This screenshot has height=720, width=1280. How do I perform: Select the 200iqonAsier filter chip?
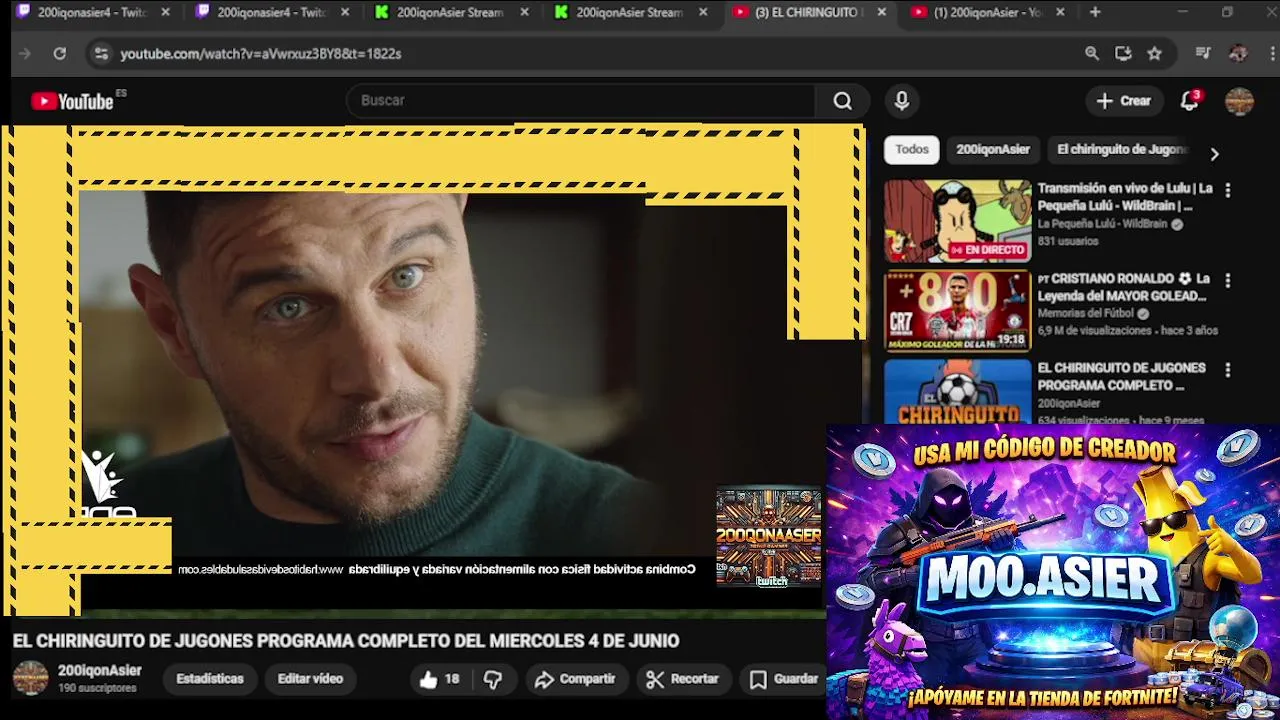[x=993, y=149]
